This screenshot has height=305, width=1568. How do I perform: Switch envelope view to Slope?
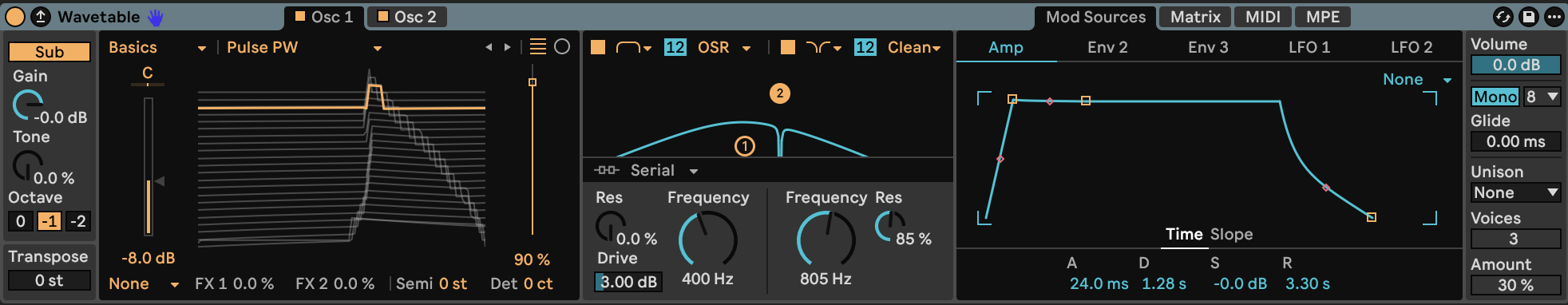click(1232, 235)
